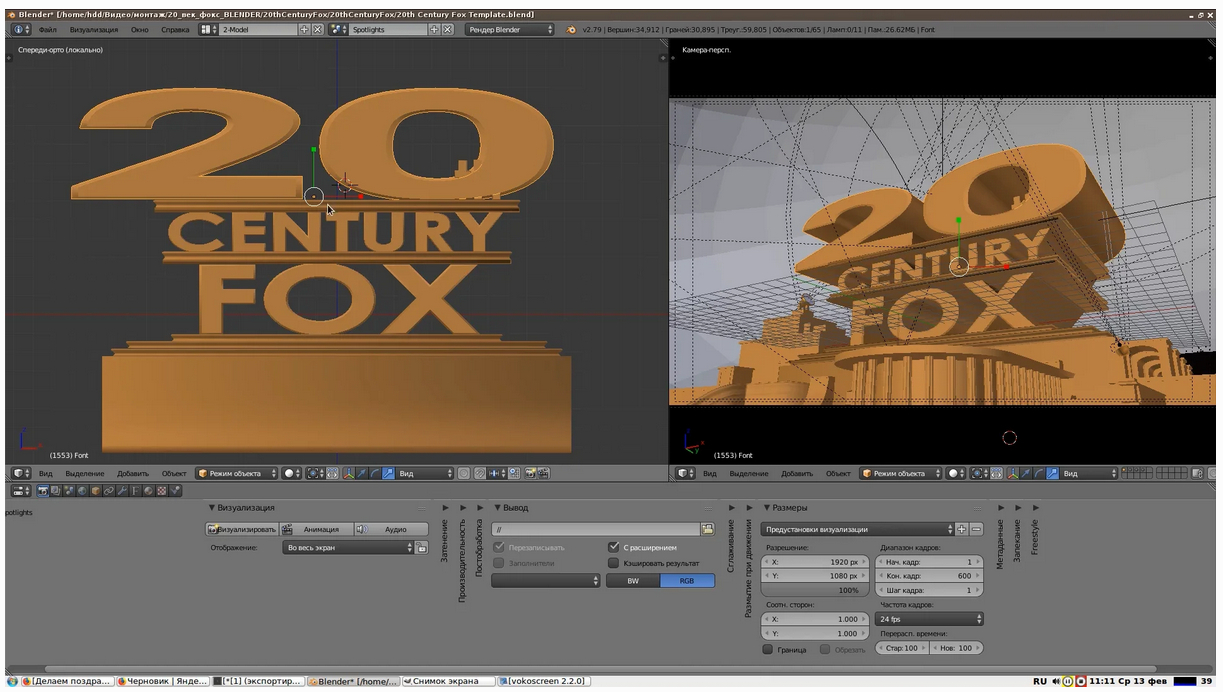The image size is (1223, 692).
Task: Open the Constraints tab (chain icon) in properties
Action: tap(108, 491)
